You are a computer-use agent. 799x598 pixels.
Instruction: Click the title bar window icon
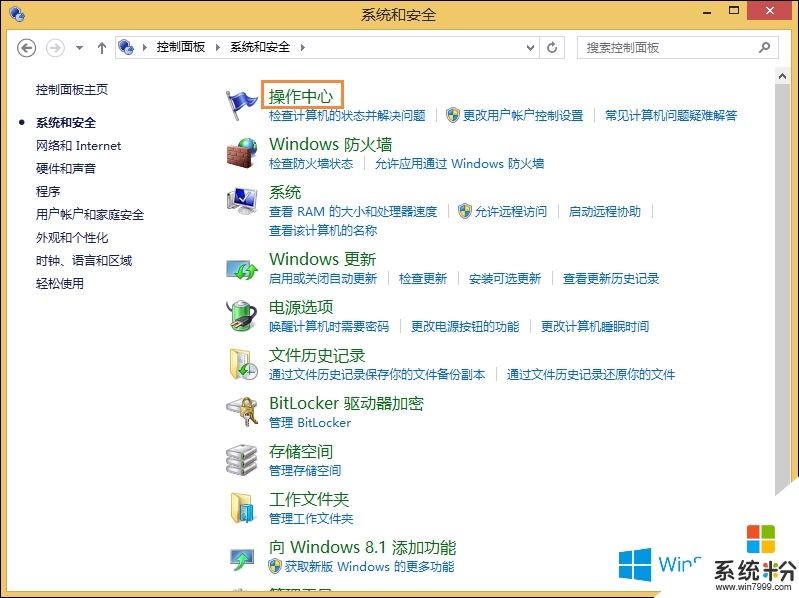coord(17,14)
